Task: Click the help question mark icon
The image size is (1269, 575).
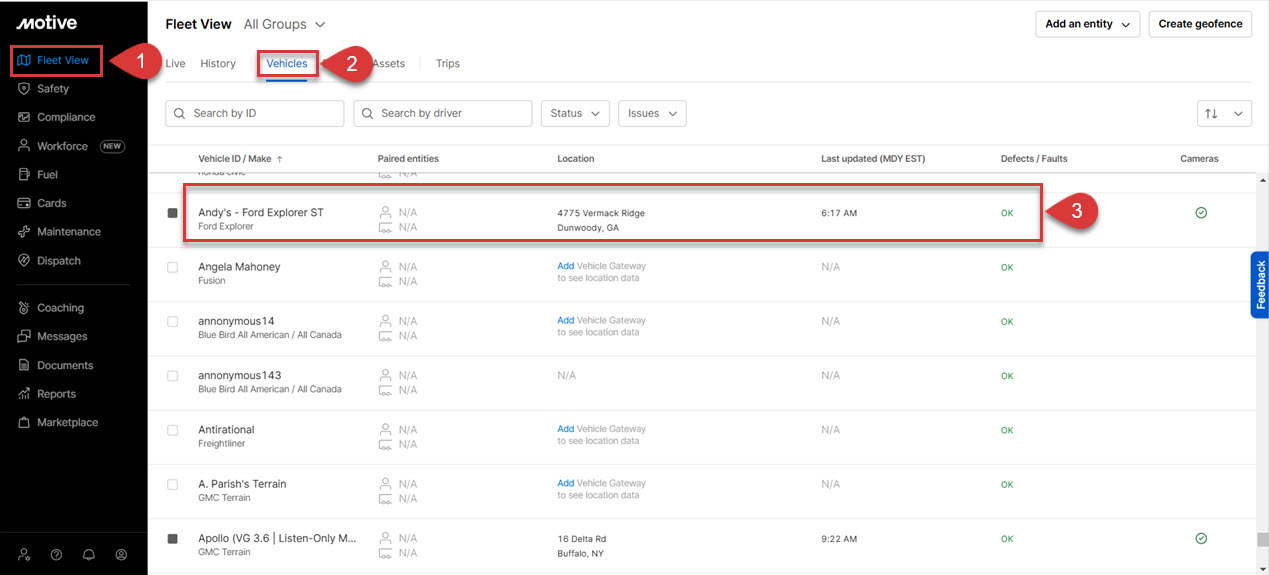Action: tap(57, 554)
